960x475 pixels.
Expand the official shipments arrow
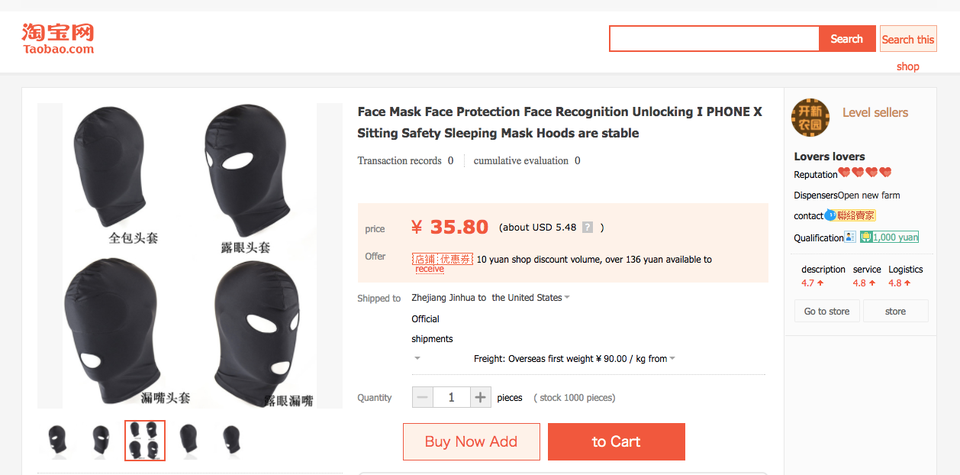pyautogui.click(x=417, y=358)
